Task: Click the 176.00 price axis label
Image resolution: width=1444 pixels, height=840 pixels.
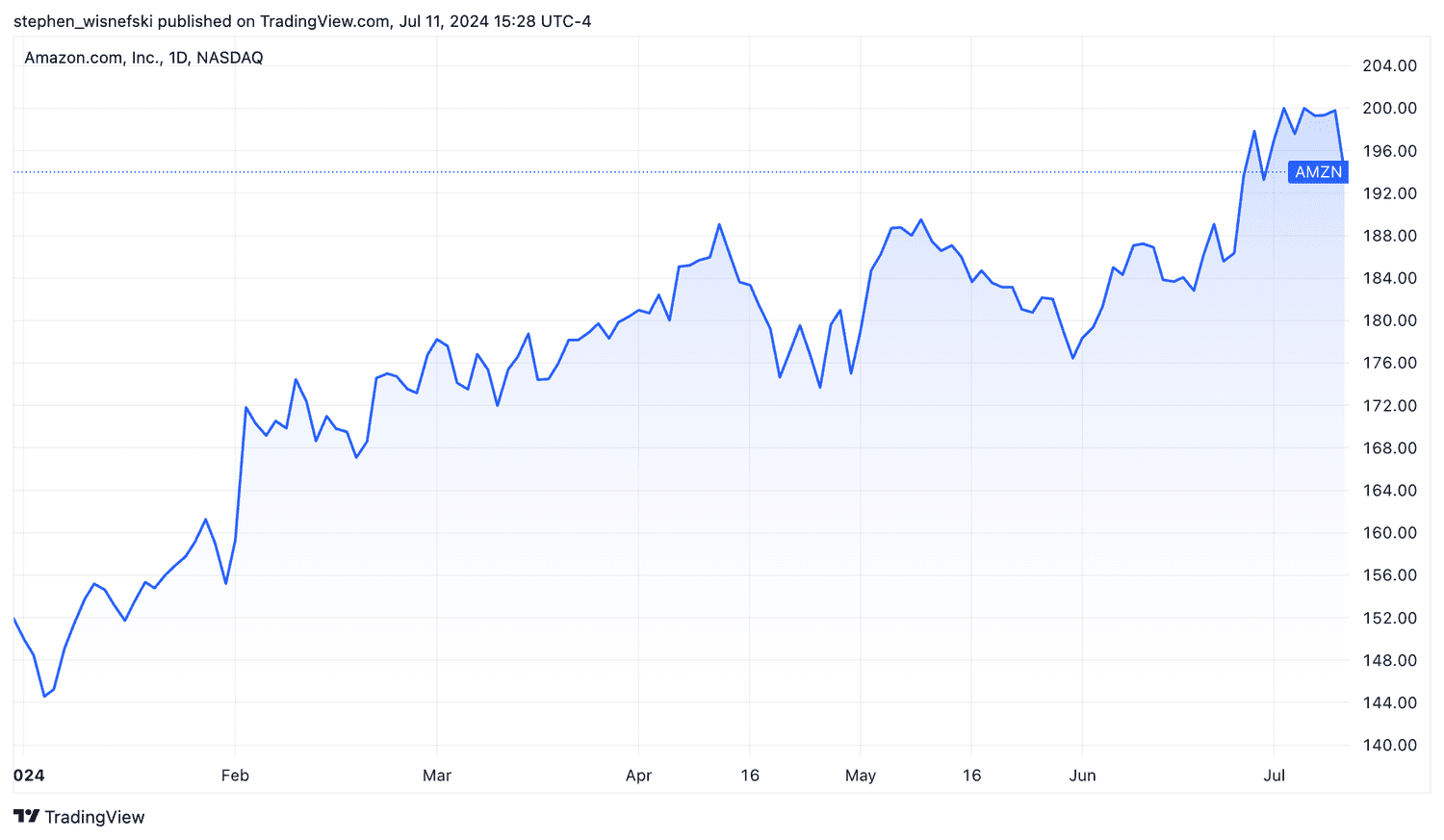Action: click(x=1389, y=363)
